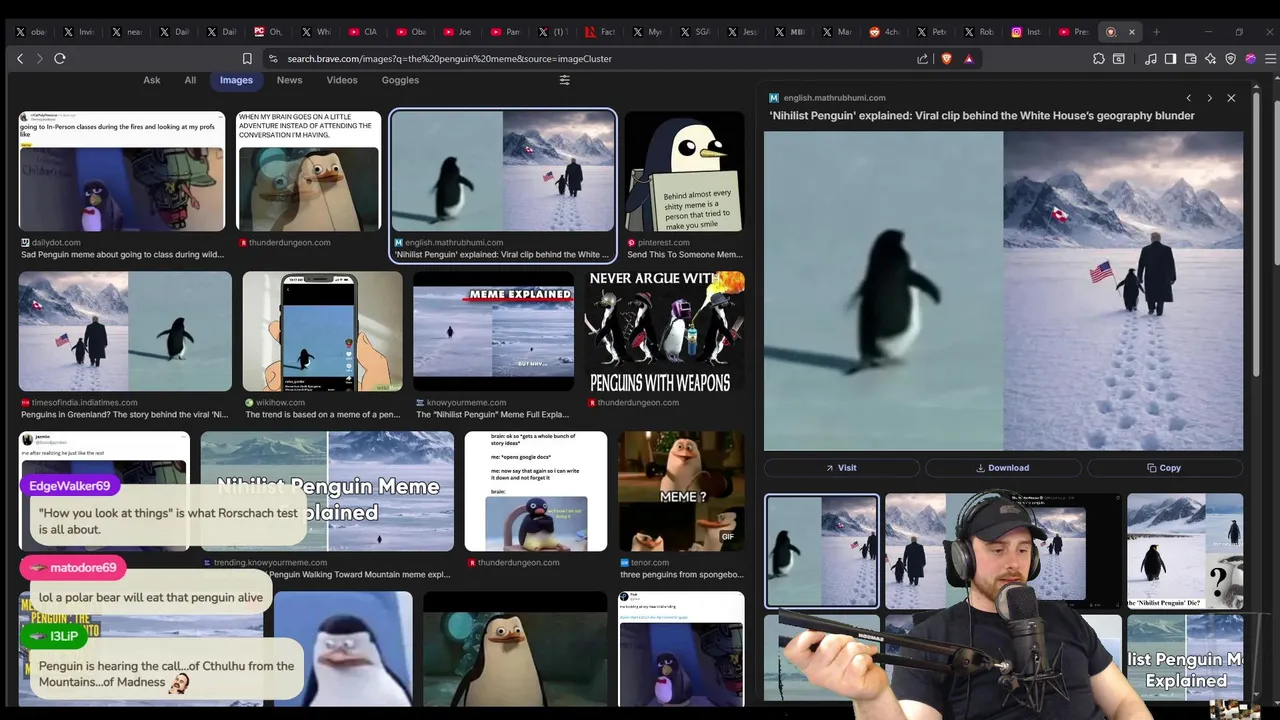This screenshot has height=720, width=1280.
Task: Show the next image in the preview panel
Action: 1209,98
